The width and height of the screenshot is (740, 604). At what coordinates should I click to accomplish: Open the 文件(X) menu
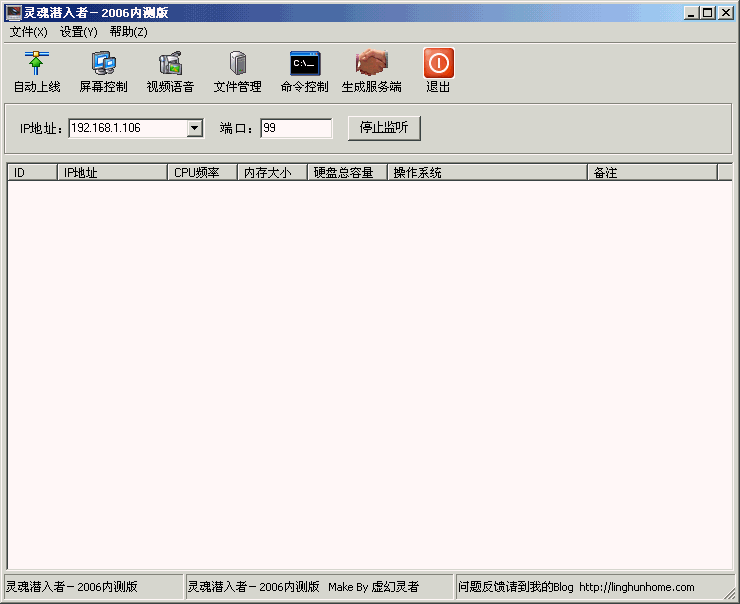tap(28, 32)
